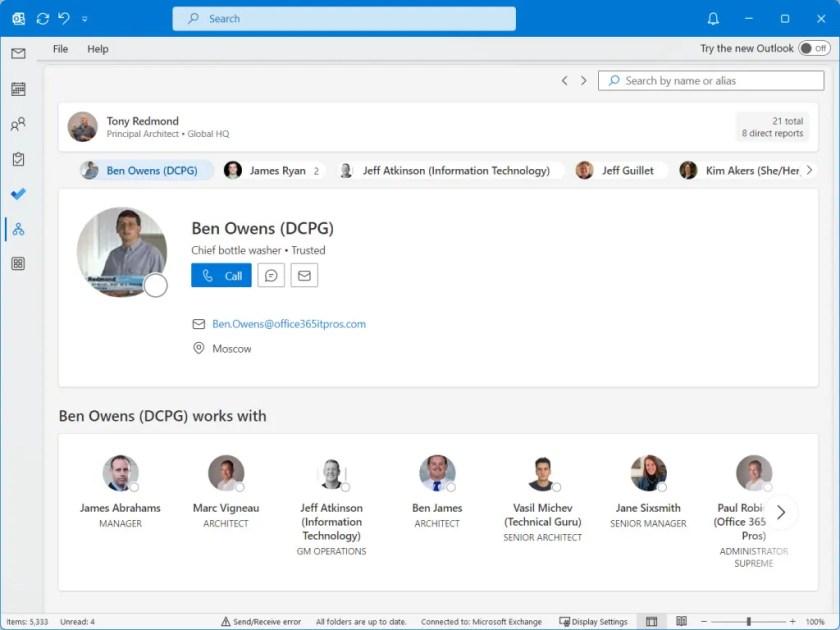View the 8 direct reports count

click(x=772, y=133)
